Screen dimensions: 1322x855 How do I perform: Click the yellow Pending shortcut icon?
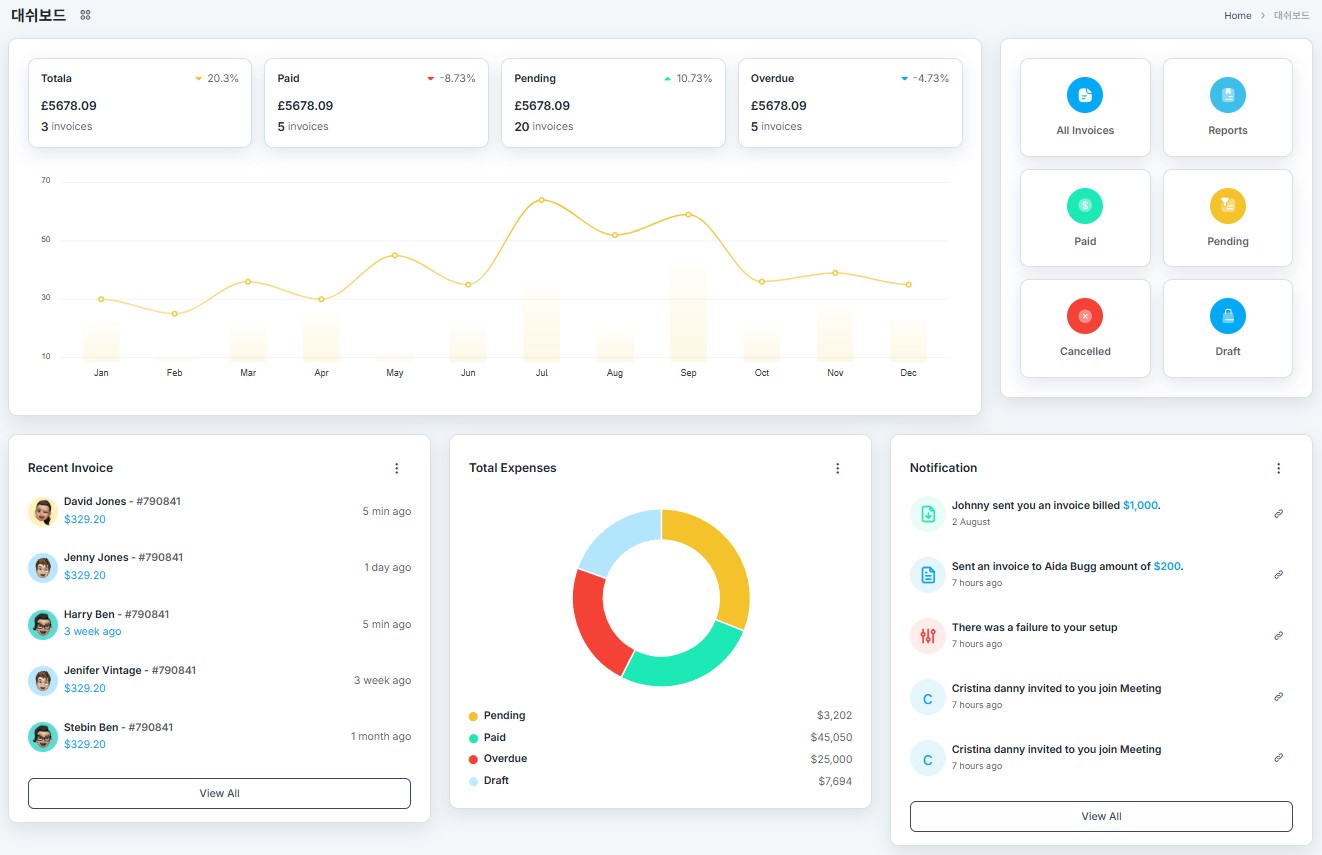point(1227,206)
